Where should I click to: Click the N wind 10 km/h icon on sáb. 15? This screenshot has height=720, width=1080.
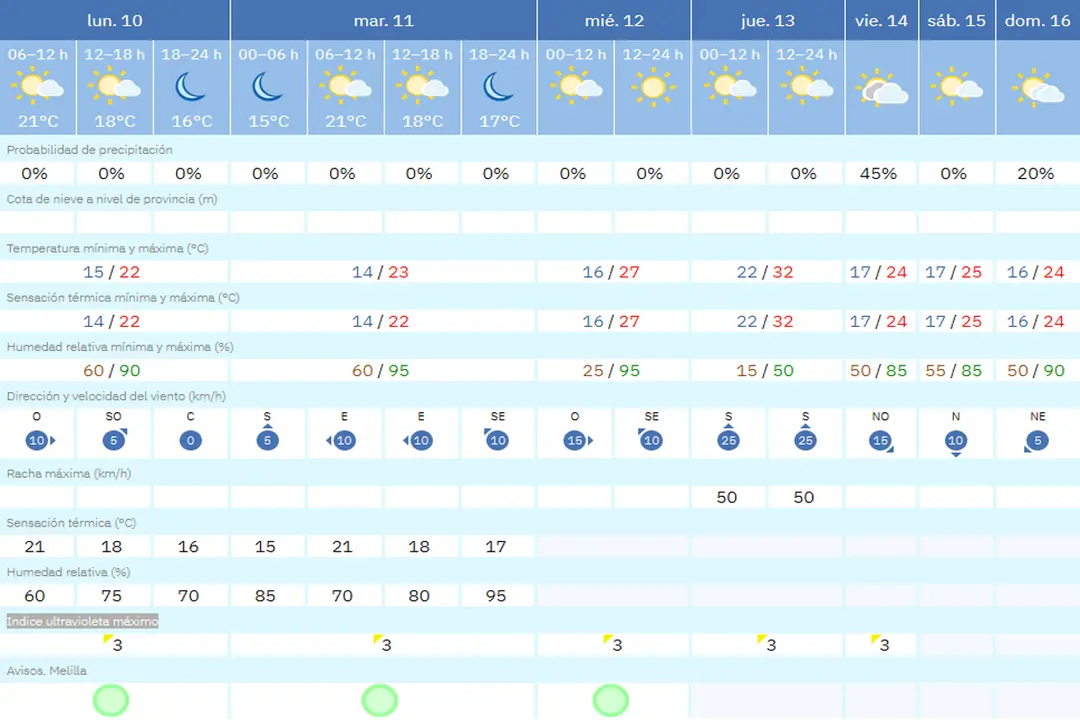click(956, 442)
